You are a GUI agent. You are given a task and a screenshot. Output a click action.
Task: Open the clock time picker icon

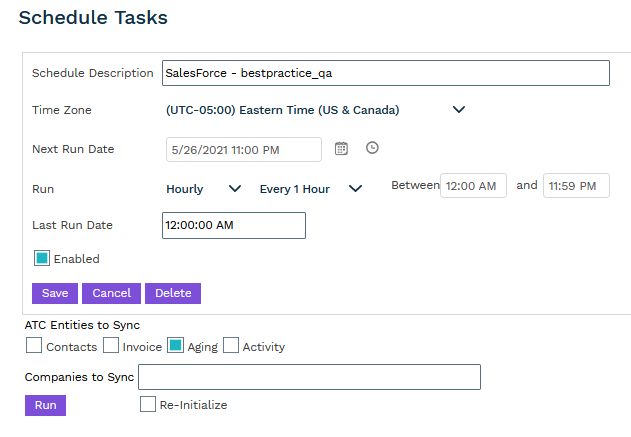click(373, 148)
